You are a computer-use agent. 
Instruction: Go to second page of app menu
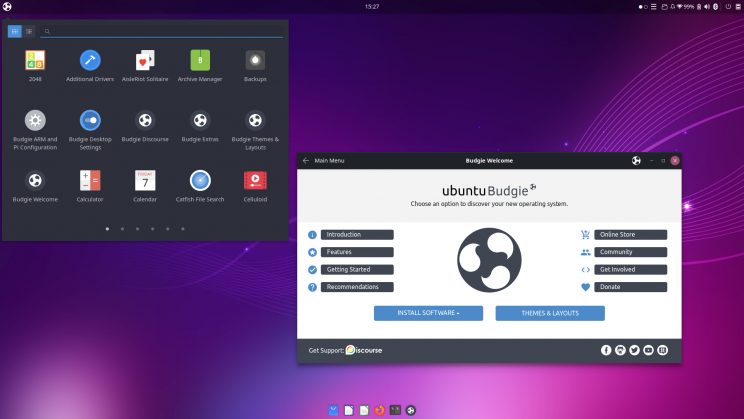pyautogui.click(x=122, y=229)
